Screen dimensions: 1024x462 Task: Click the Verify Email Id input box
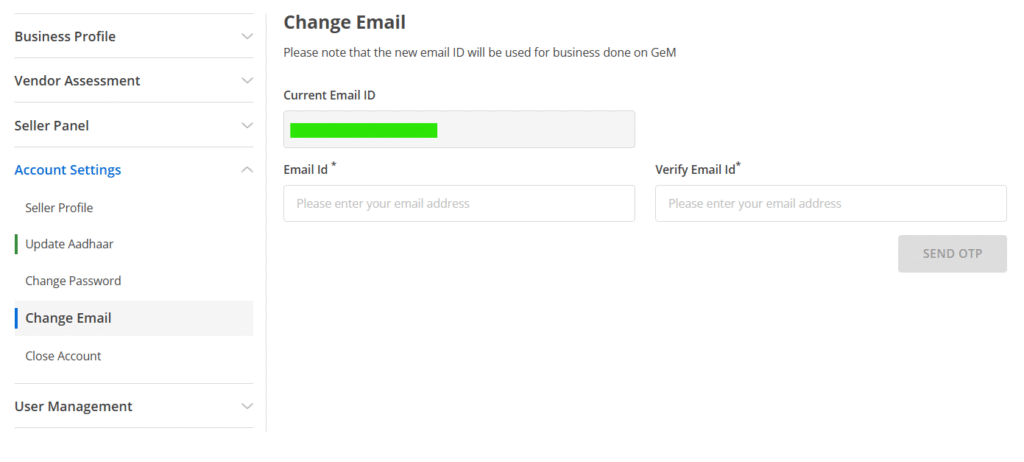830,203
